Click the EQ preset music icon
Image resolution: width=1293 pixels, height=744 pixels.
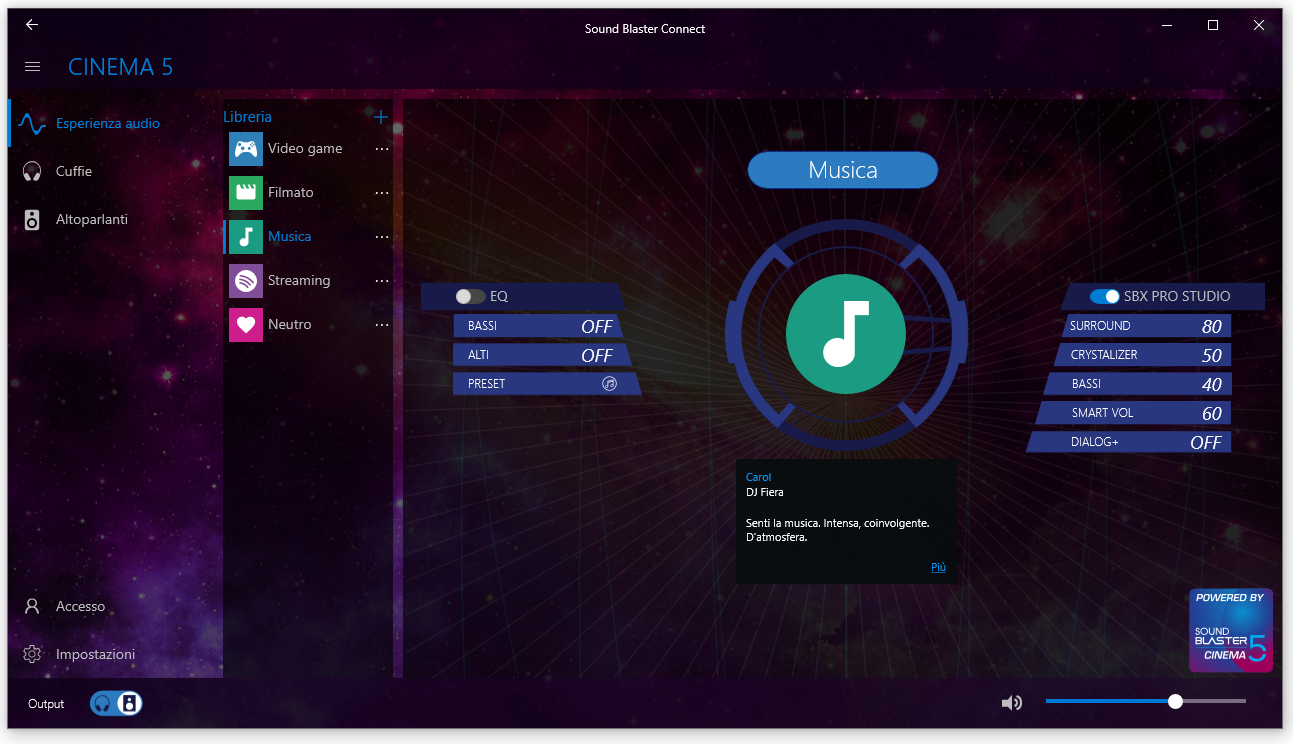pos(610,383)
